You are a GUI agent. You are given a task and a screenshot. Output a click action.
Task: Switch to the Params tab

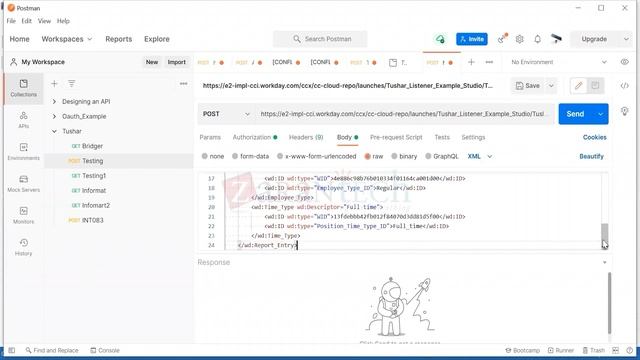[x=210, y=138]
